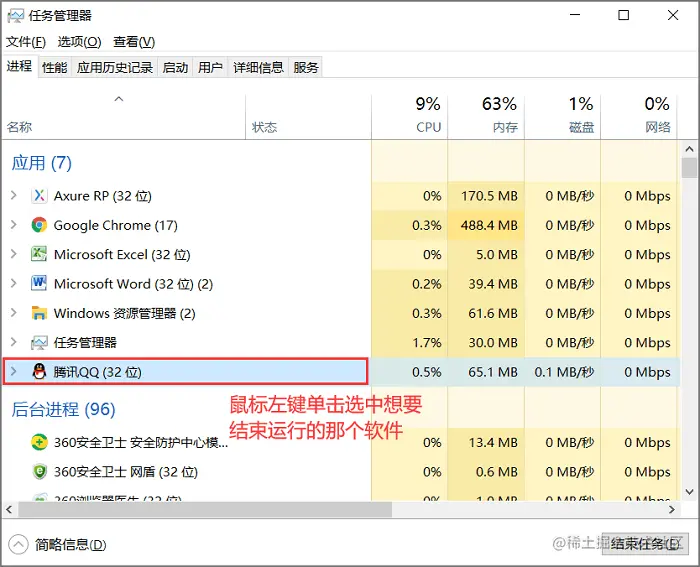This screenshot has height=567, width=700.
Task: Click the 360安全卫士 安全防护中心 icon
Action: pos(39,442)
